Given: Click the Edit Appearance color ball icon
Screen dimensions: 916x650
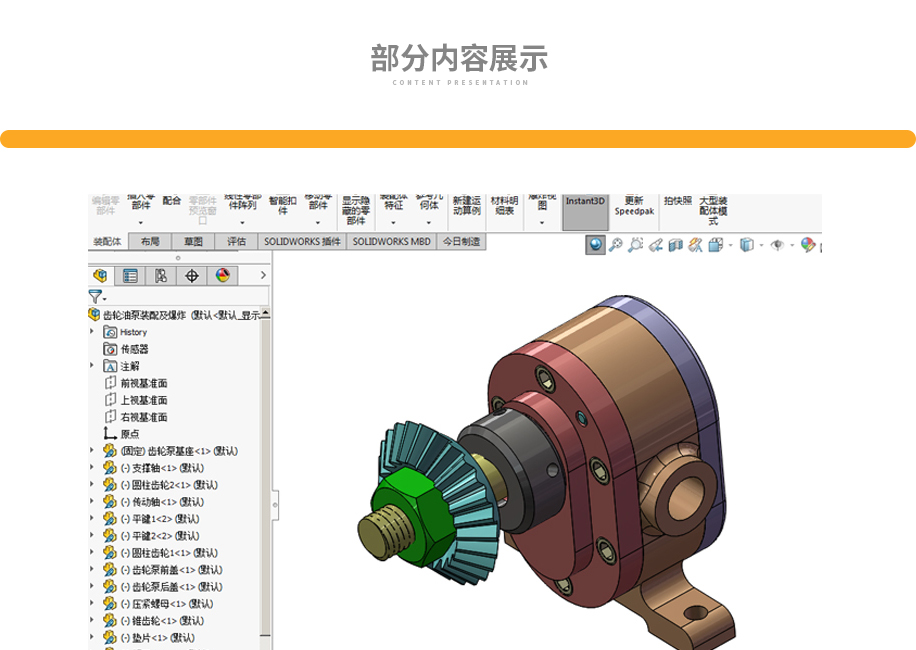Looking at the screenshot, I should [807, 245].
